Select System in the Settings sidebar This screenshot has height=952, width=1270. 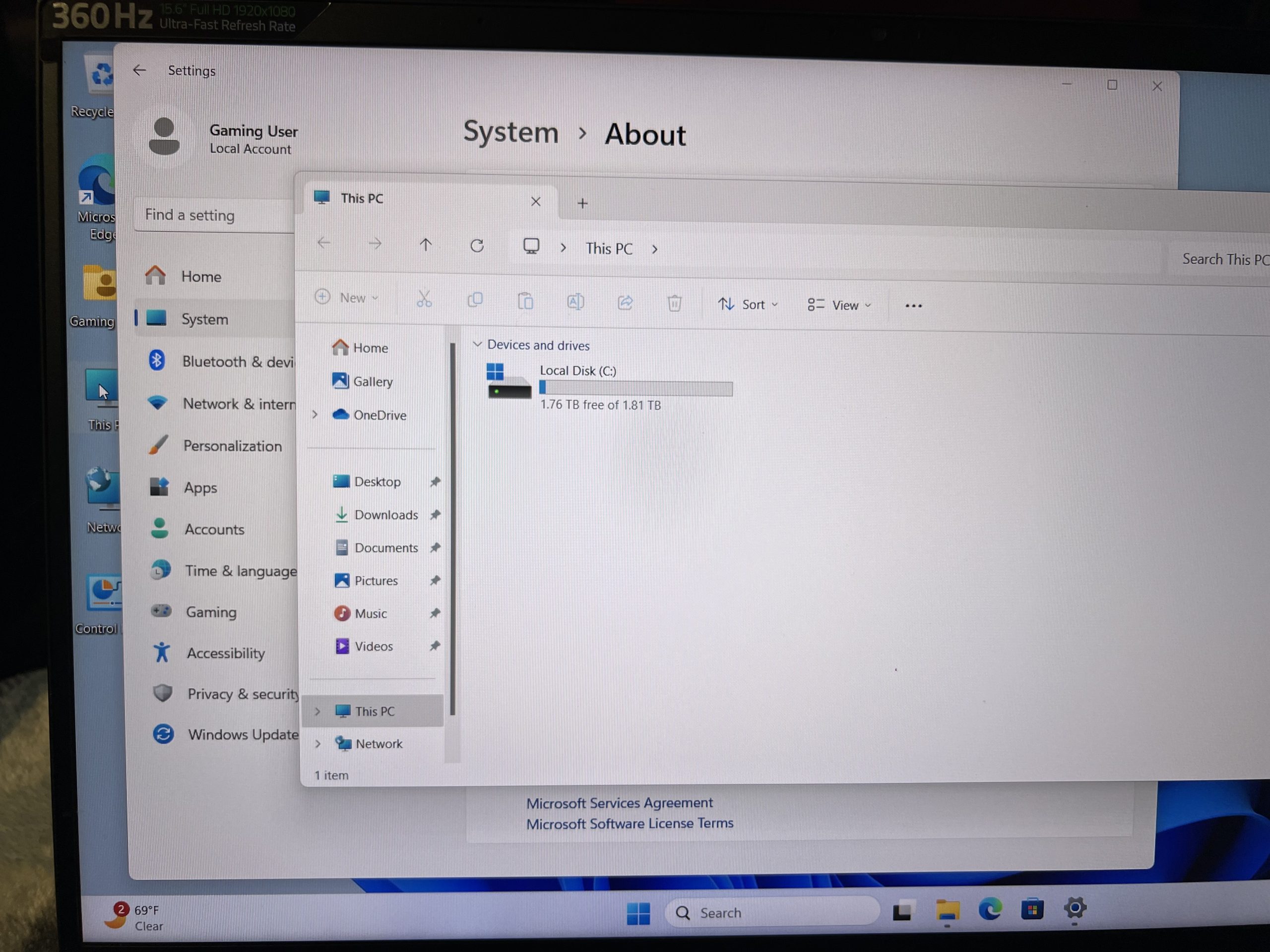(x=214, y=318)
